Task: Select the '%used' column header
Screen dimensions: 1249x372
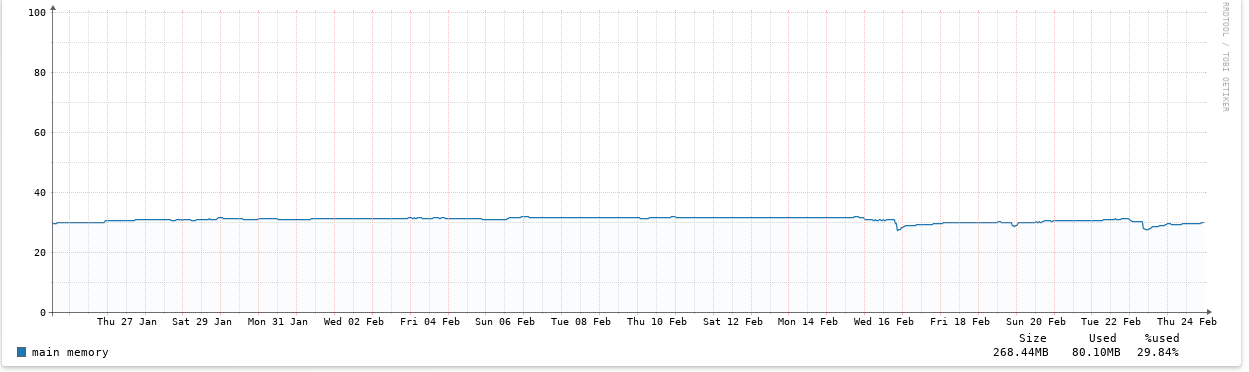Action: [1162, 338]
